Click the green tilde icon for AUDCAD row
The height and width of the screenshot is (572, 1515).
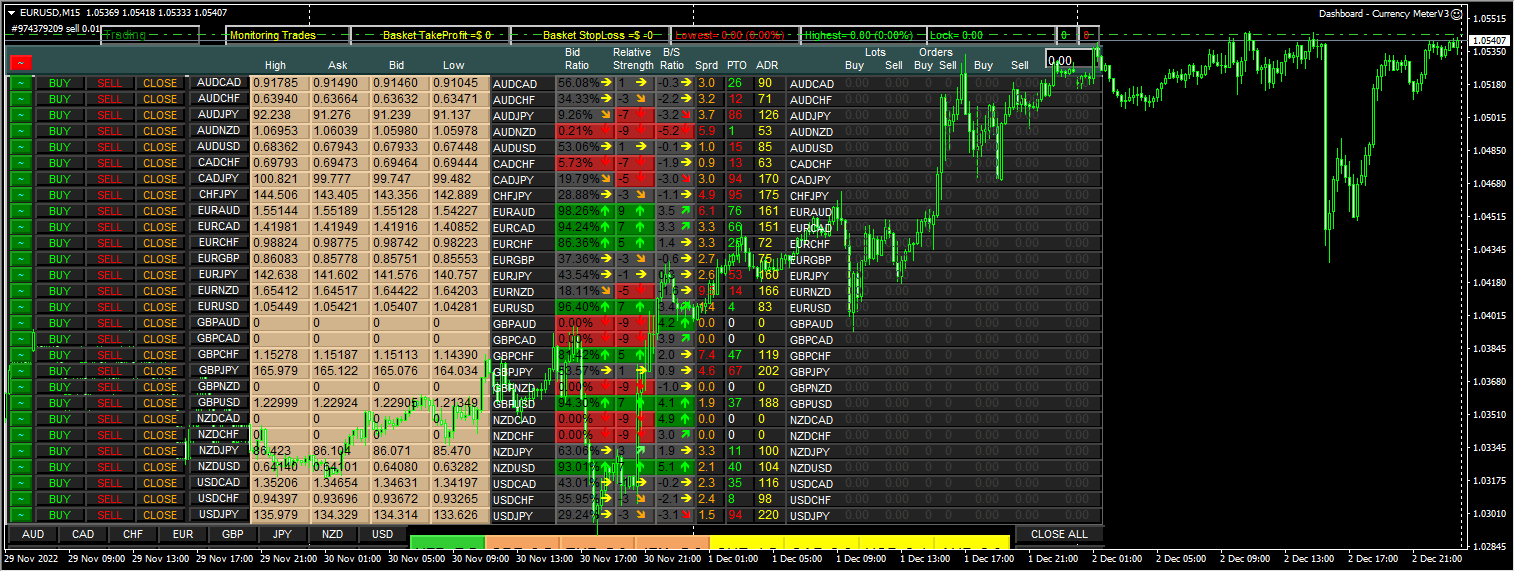(20, 83)
